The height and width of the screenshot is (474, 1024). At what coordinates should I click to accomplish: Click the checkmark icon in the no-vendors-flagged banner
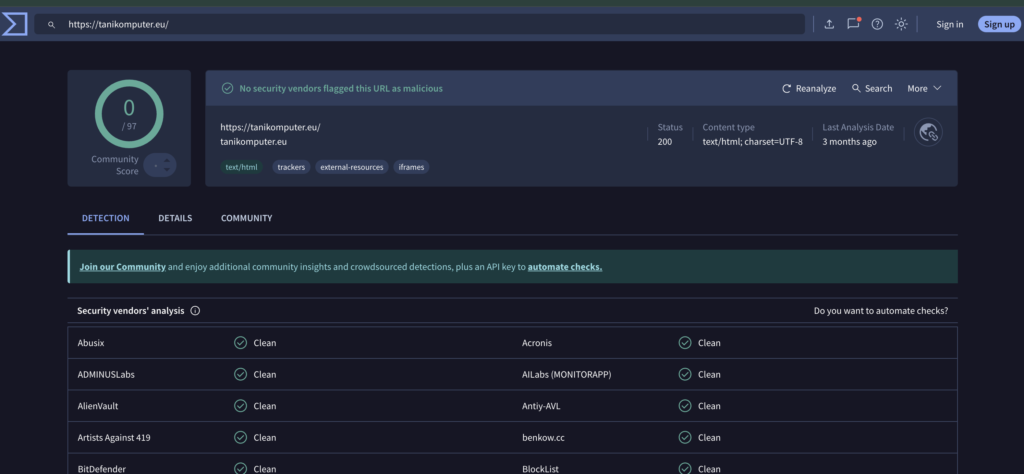(x=227, y=88)
